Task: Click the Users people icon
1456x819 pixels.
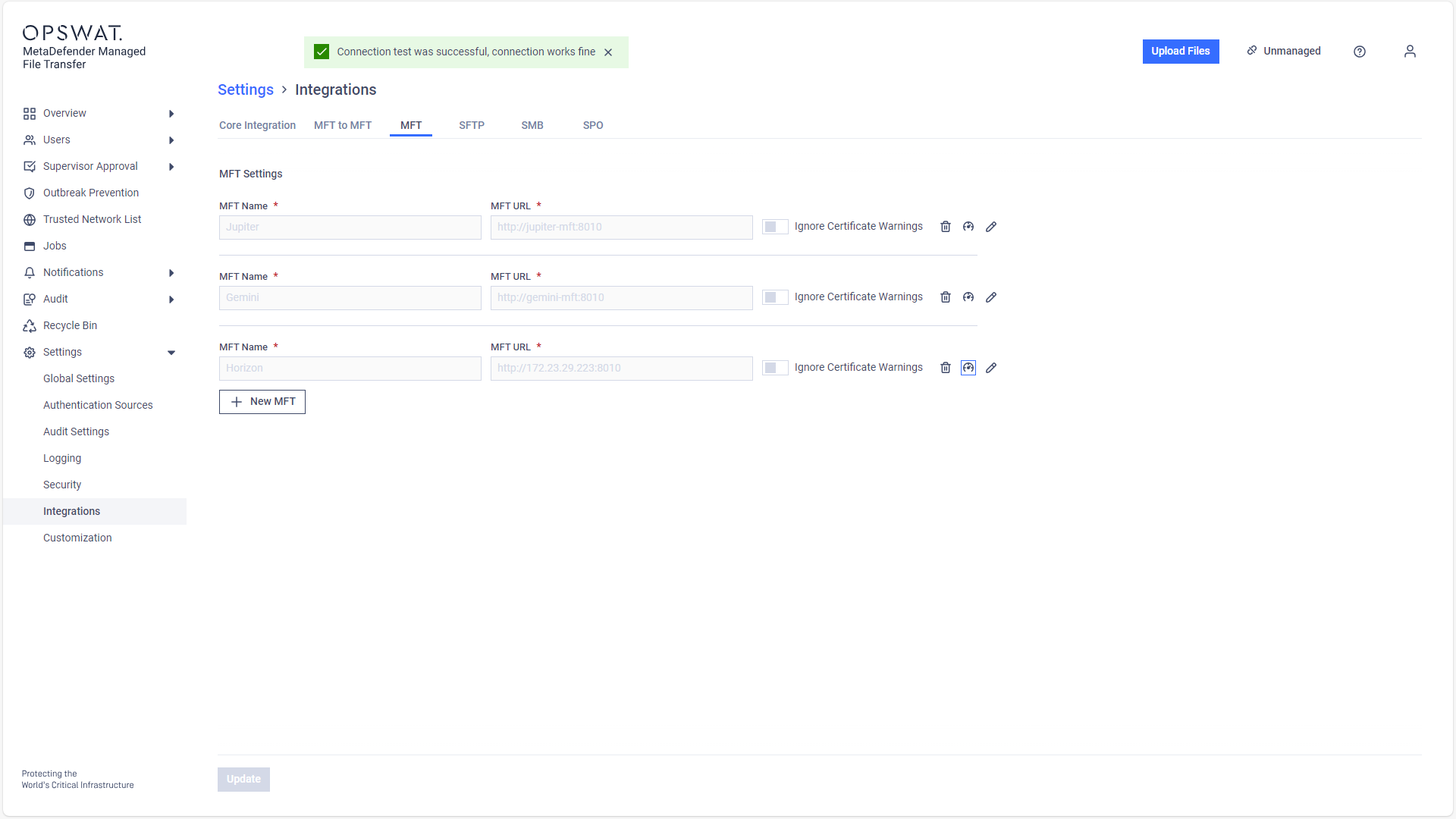Action: pos(30,140)
